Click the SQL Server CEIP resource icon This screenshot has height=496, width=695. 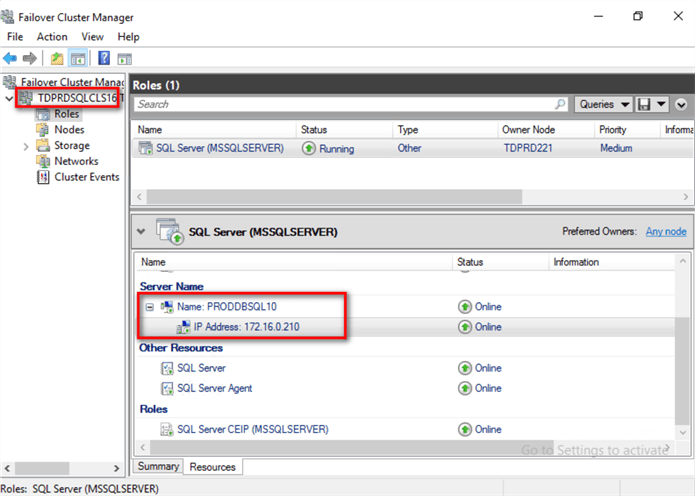[167, 429]
